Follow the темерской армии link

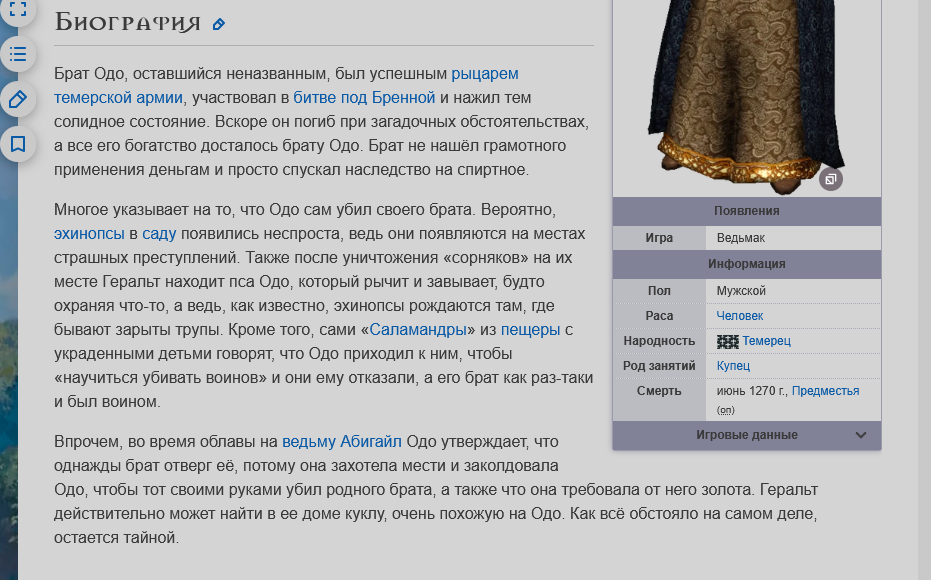point(118,98)
